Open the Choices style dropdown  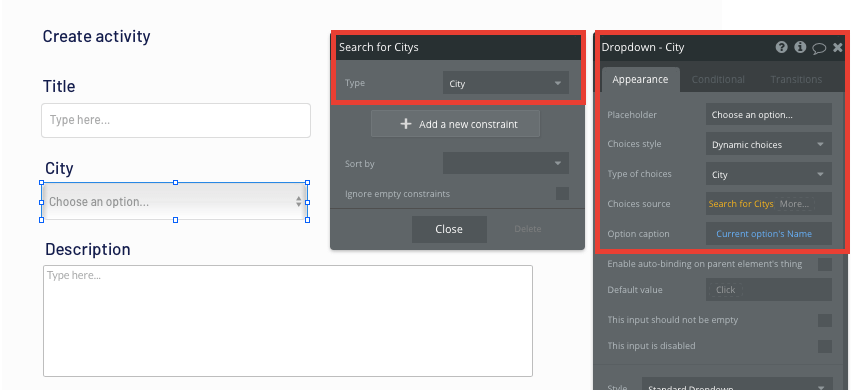coord(769,144)
